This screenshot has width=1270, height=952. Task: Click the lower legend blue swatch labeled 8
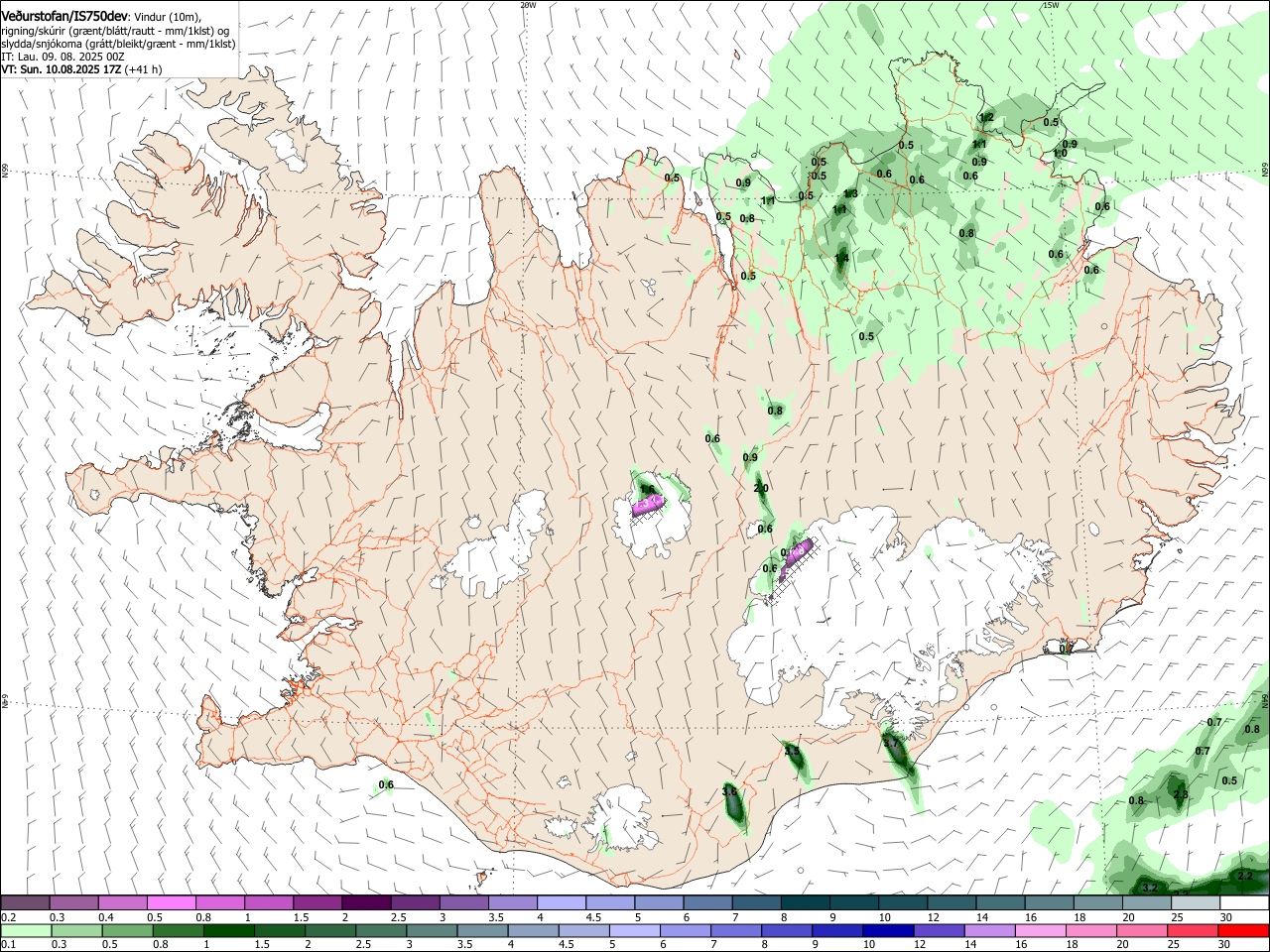pos(786,931)
